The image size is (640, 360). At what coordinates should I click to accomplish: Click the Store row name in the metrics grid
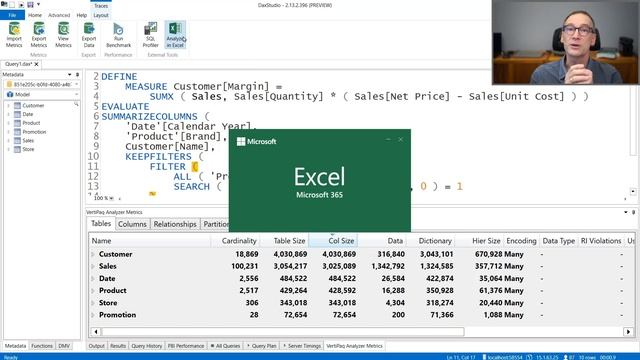(x=108, y=303)
